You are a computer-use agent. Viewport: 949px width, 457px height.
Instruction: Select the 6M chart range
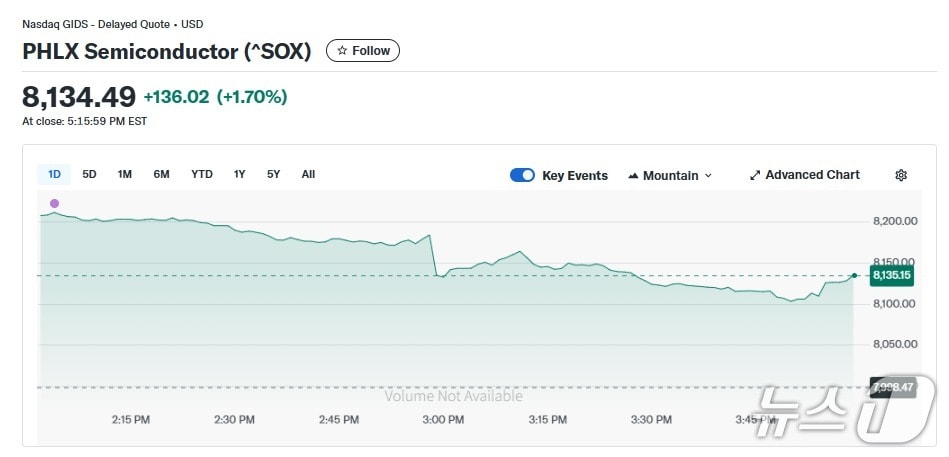click(x=161, y=174)
